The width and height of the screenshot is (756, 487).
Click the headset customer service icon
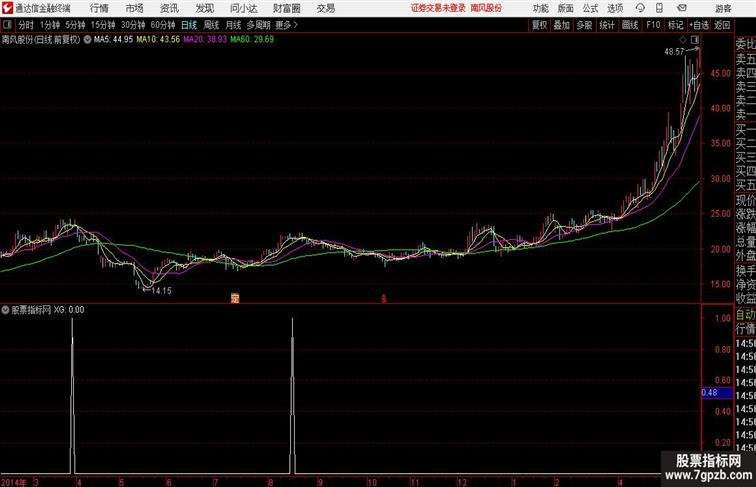point(640,8)
